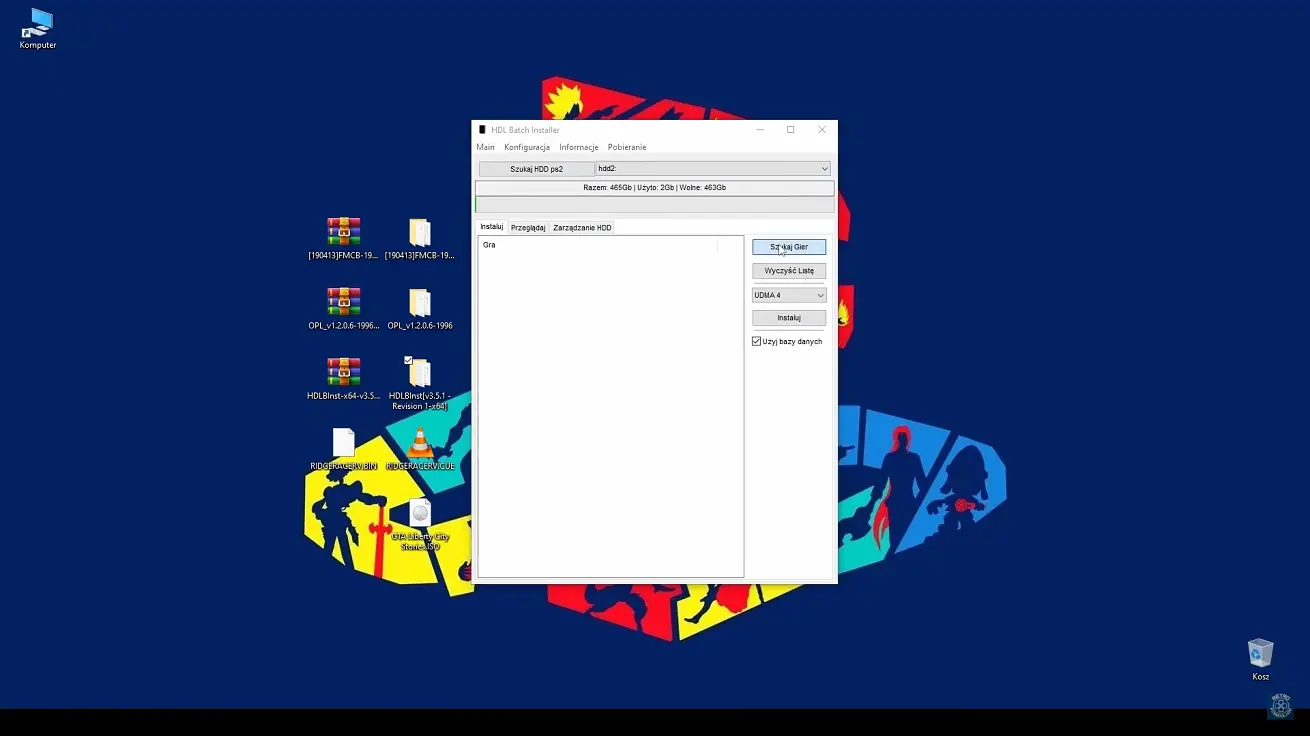Expand the hdd2: drive dropdown
Screen dimensions: 1310x736
824,169
